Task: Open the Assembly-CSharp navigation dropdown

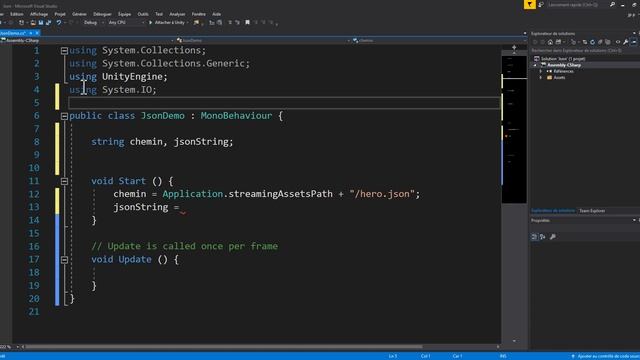Action: (x=87, y=40)
